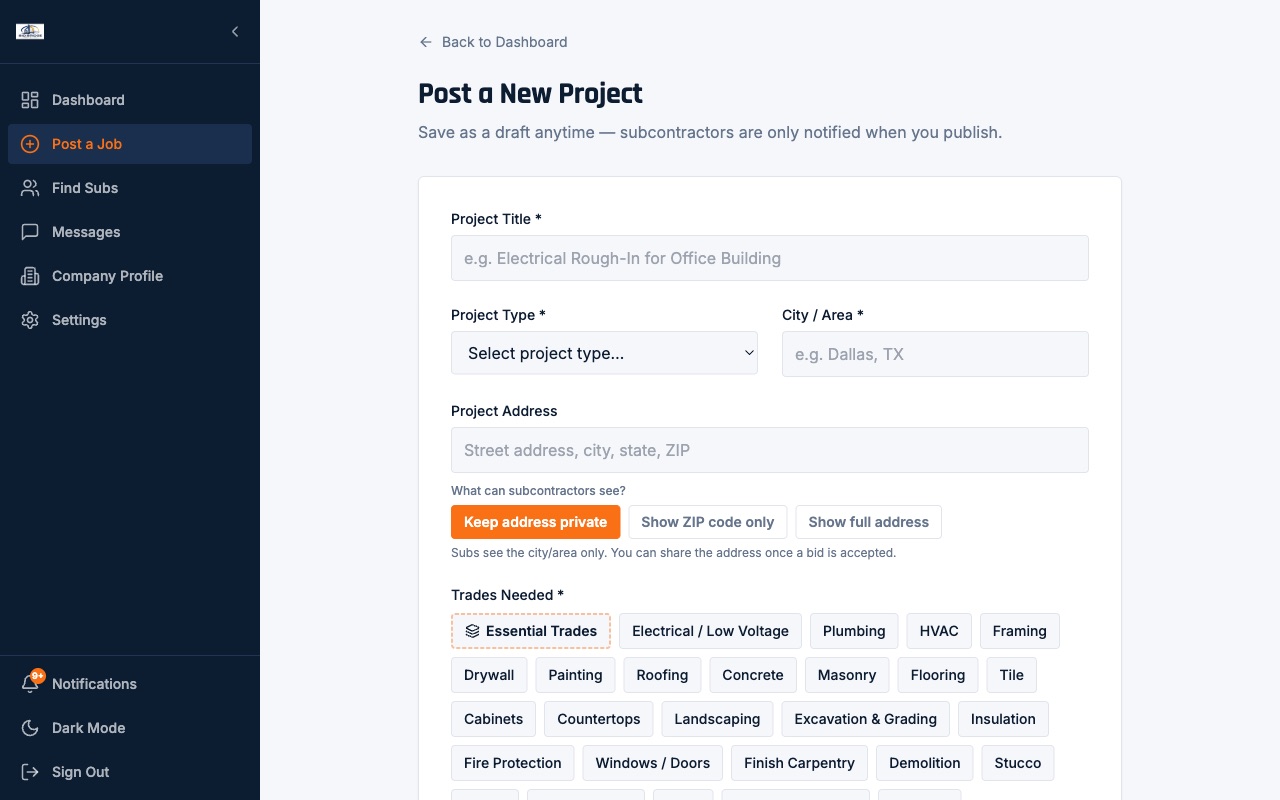Image resolution: width=1280 pixels, height=800 pixels.
Task: Click the Find Subs people icon
Action: tap(30, 188)
